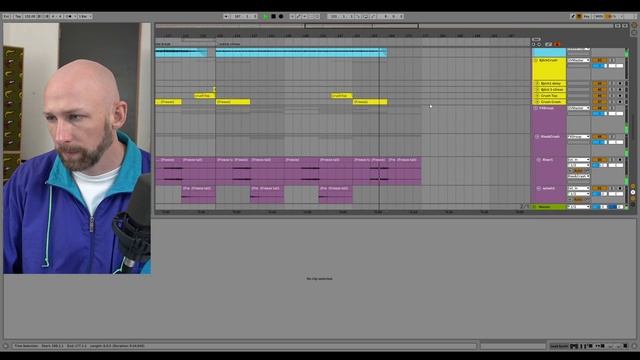Screen dimensions: 640x360
Task: Deactivate the BjorkCrush group track activator
Action: click(x=600, y=60)
